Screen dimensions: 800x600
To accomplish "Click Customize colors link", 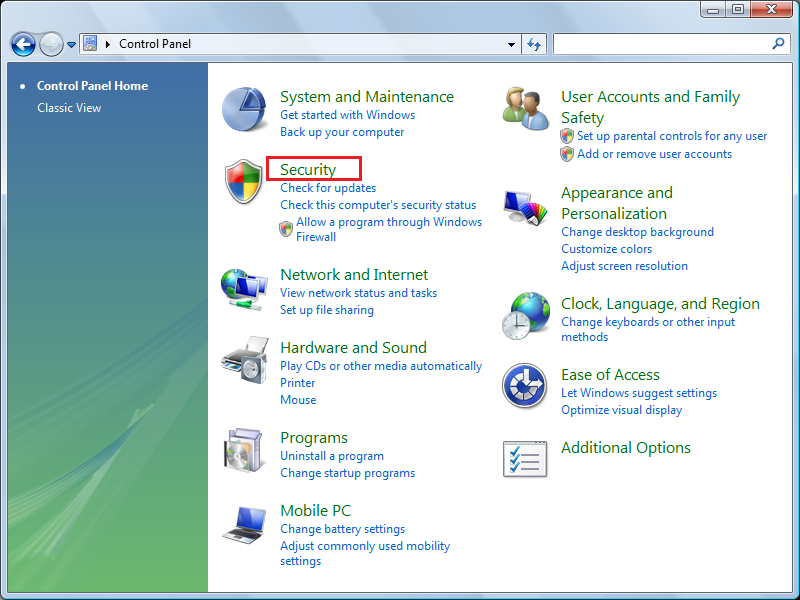I will click(x=607, y=249).
